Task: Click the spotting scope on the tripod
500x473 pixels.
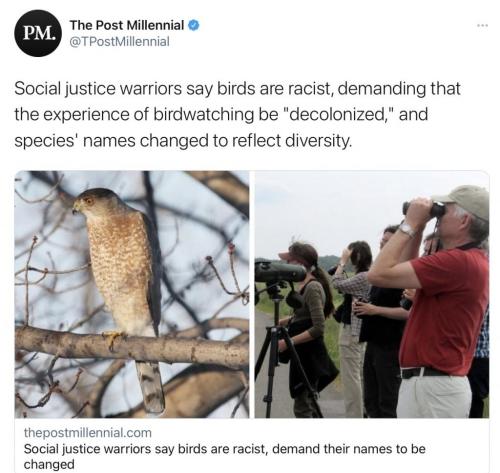Action: tap(280, 272)
